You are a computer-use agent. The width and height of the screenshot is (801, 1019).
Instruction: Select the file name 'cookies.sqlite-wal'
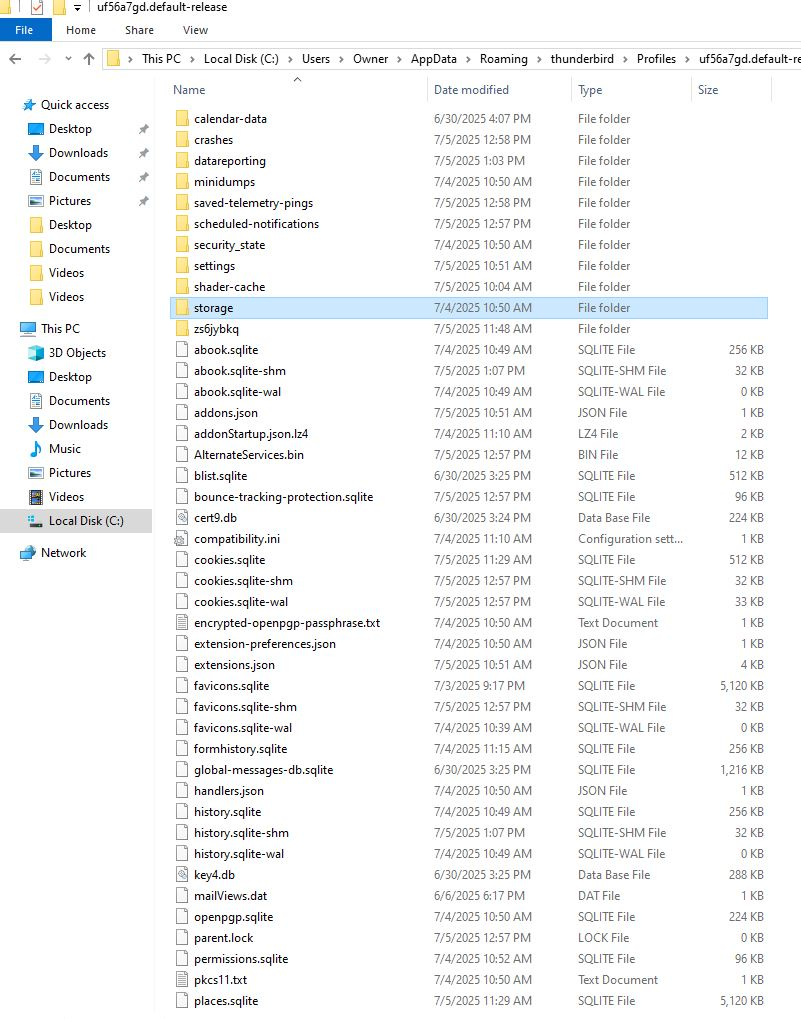coord(241,602)
